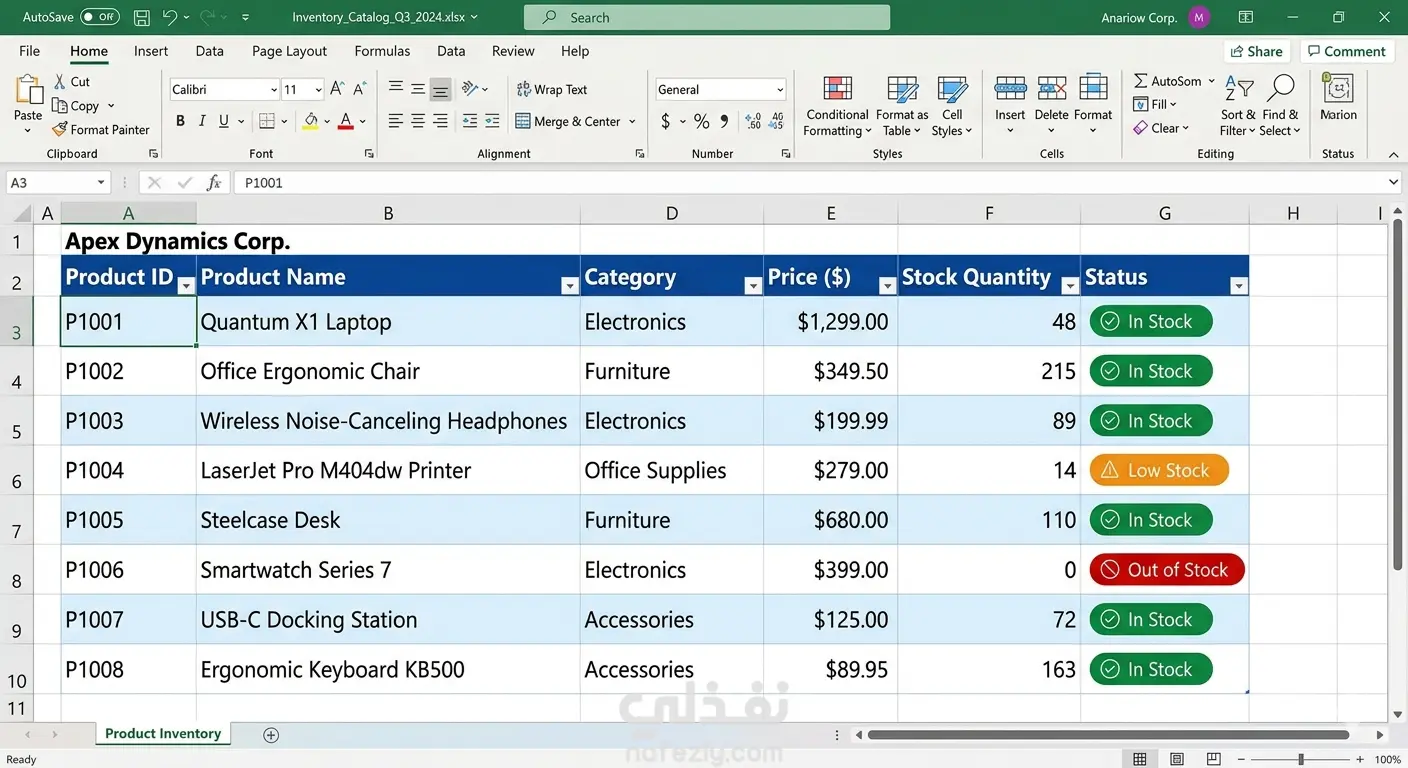Image resolution: width=1408 pixels, height=768 pixels.
Task: Undo the last action
Action: [169, 17]
